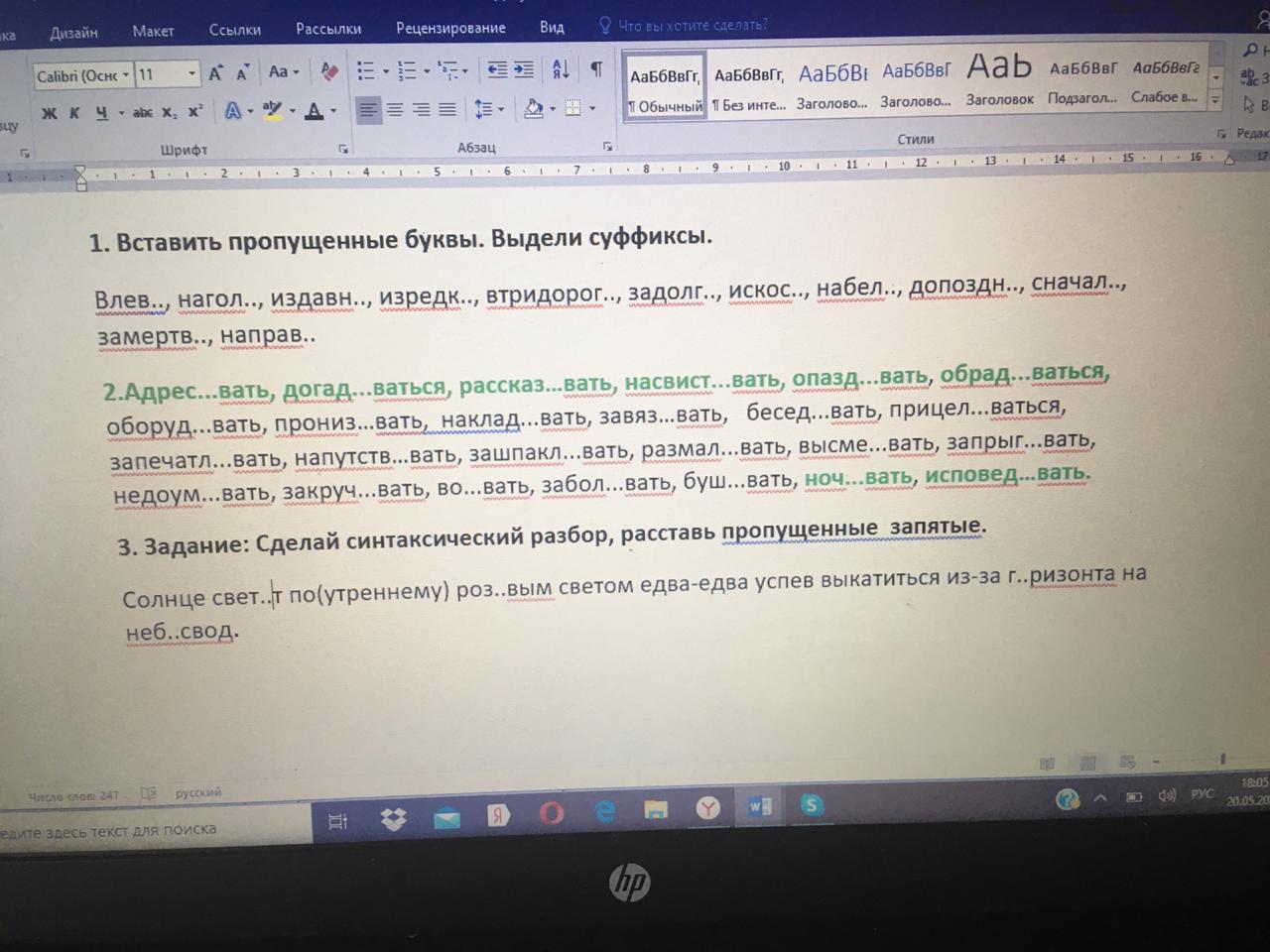Decrease paragraph indent
This screenshot has width=1270, height=952.
click(497, 69)
